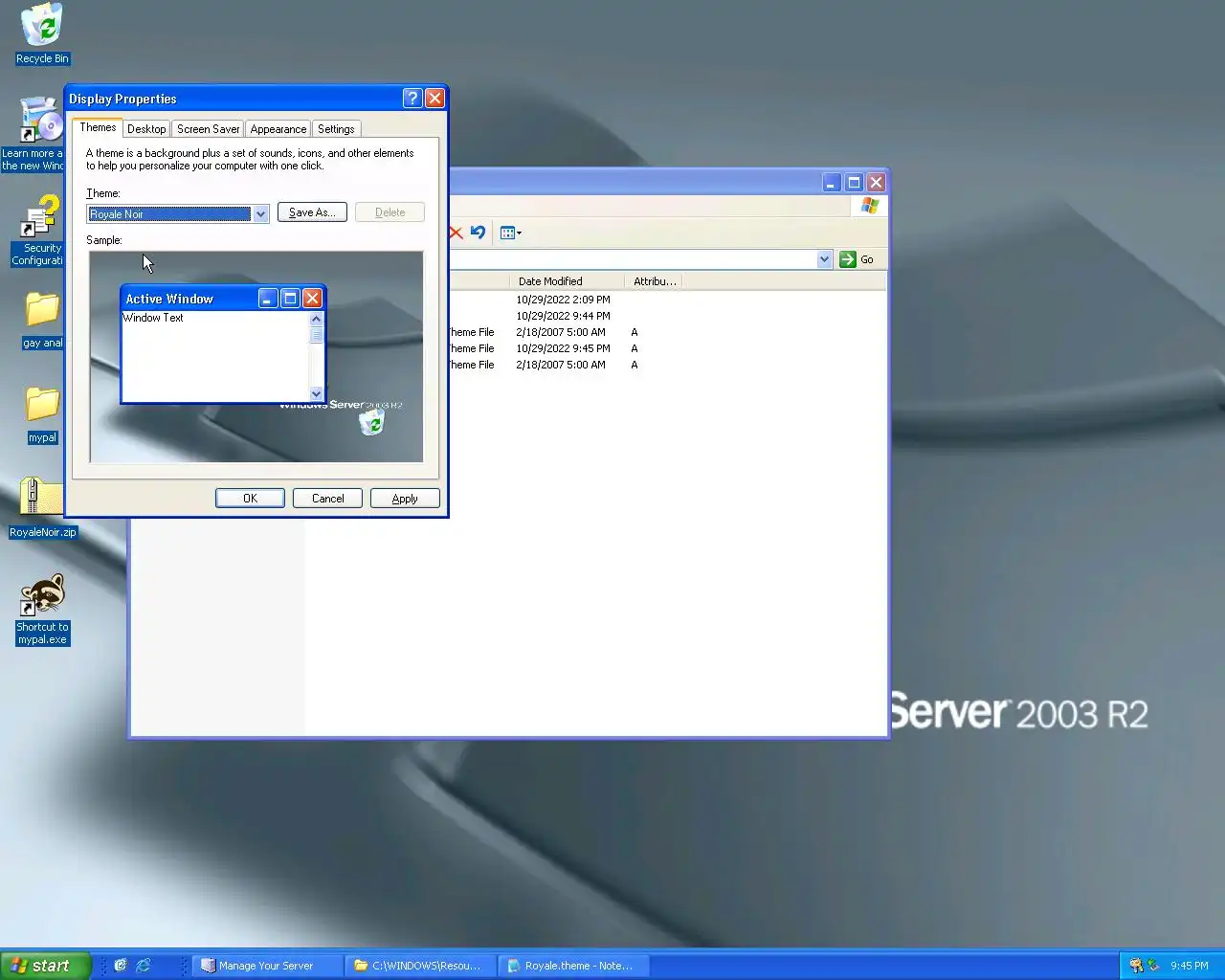This screenshot has width=1225, height=980.
Task: Switch to the Themes tab
Action: tap(98, 127)
